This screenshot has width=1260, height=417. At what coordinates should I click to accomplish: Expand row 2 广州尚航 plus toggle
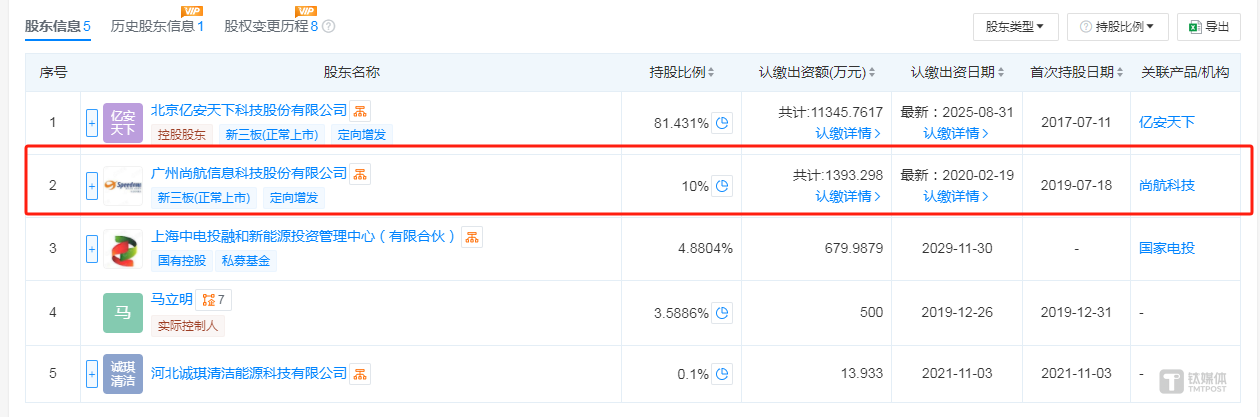pos(92,186)
